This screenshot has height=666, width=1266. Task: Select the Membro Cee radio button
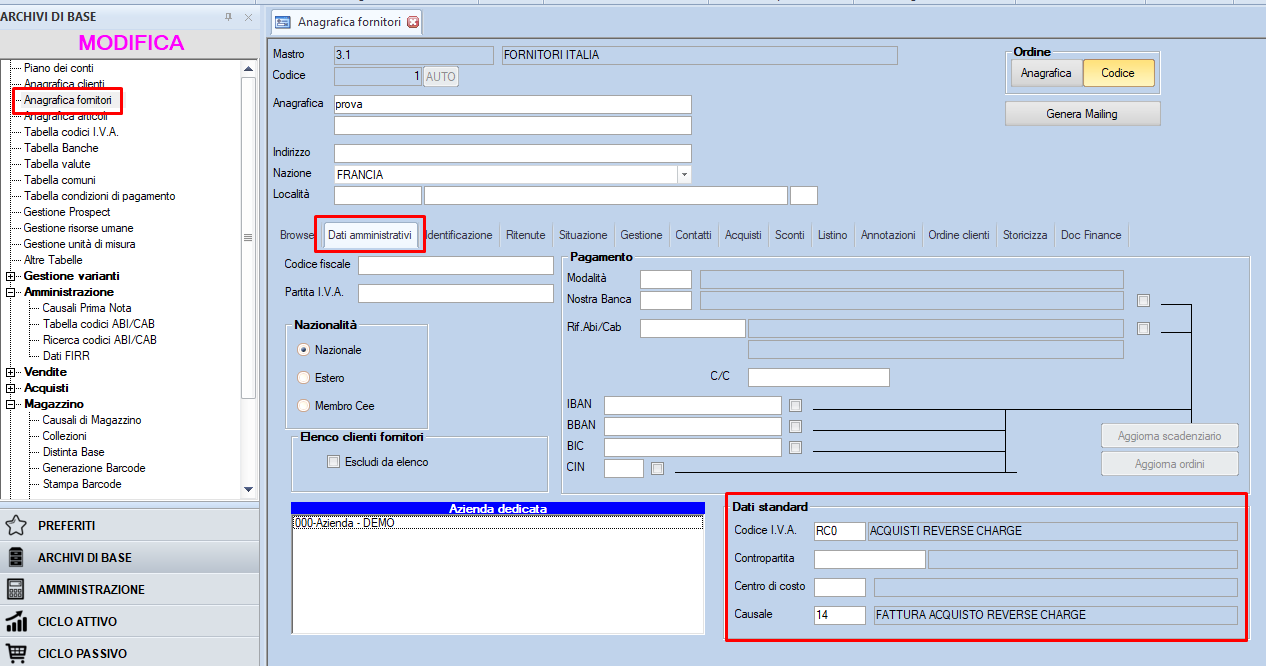[304, 406]
